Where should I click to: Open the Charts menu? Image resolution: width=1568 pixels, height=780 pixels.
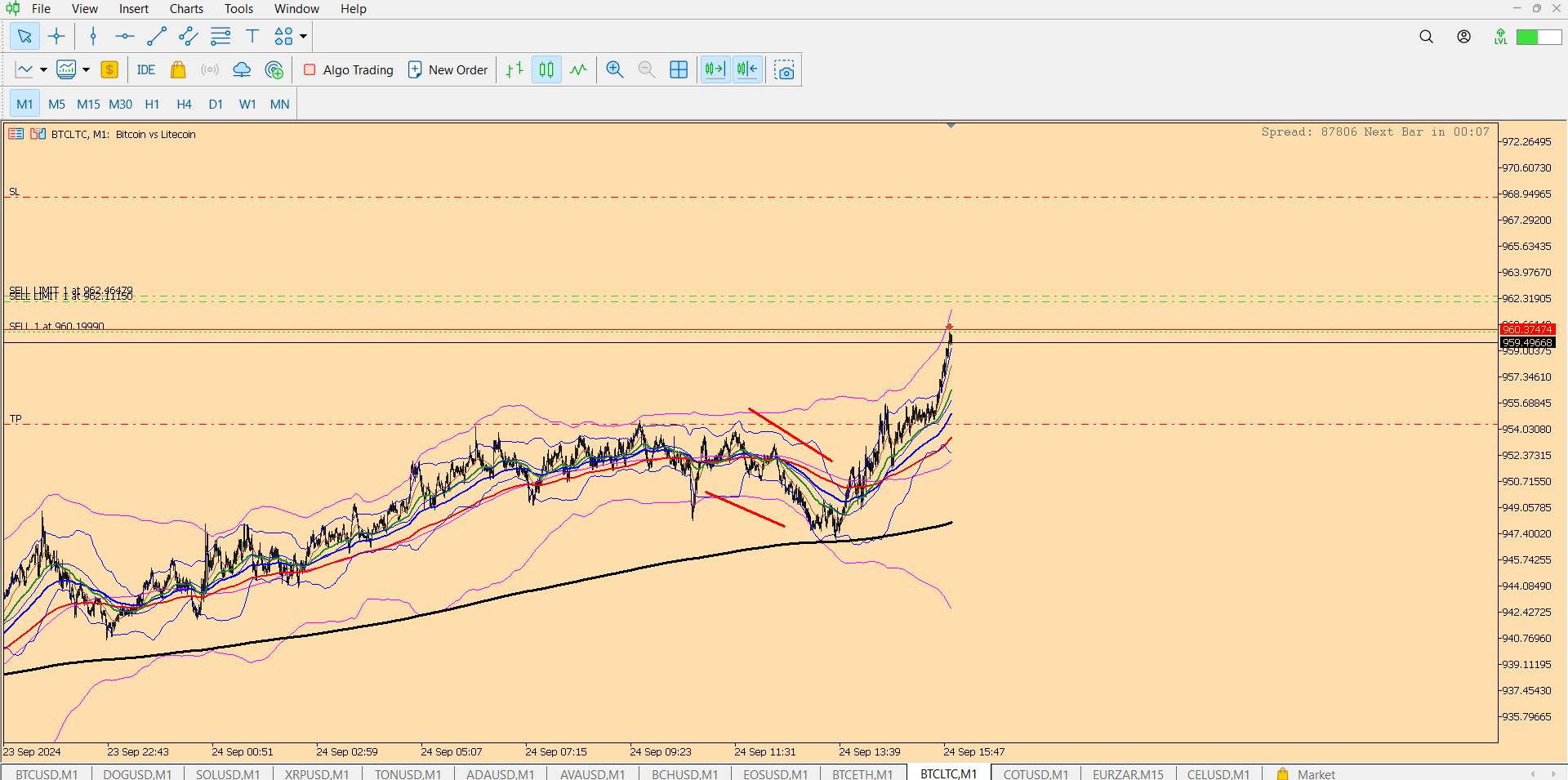pyautogui.click(x=186, y=9)
